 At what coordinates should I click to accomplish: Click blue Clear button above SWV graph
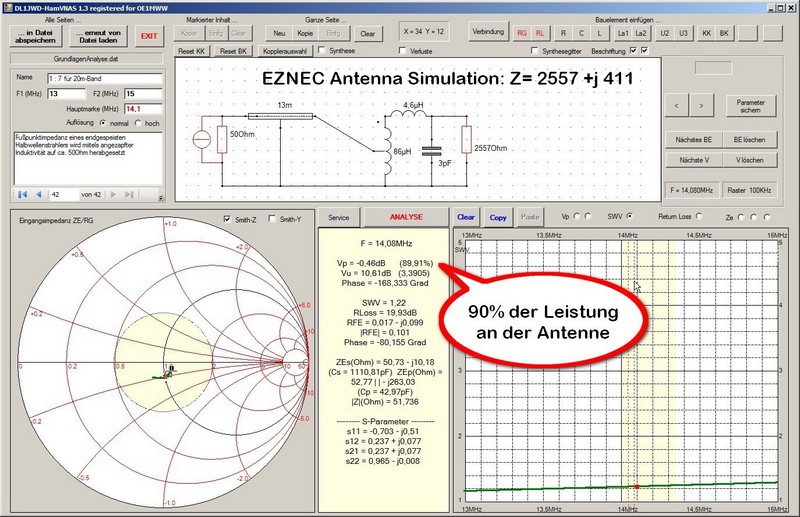click(x=466, y=217)
